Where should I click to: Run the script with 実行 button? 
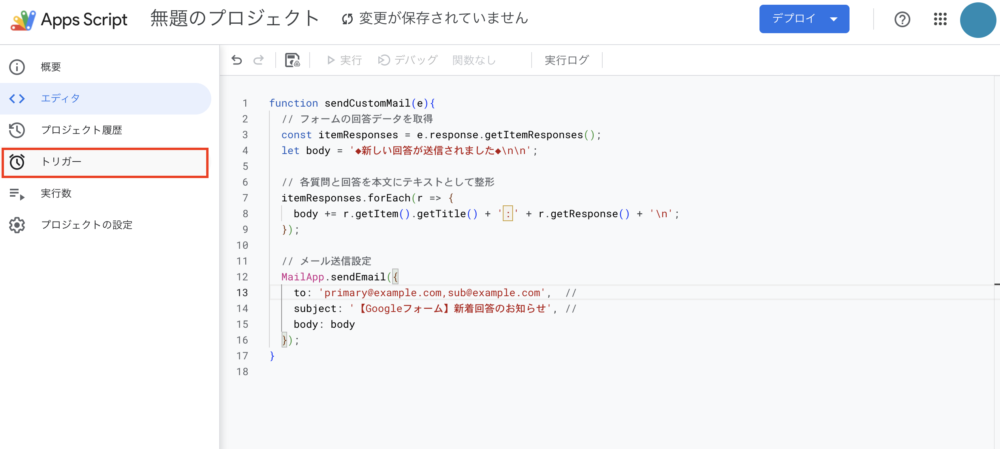344,60
